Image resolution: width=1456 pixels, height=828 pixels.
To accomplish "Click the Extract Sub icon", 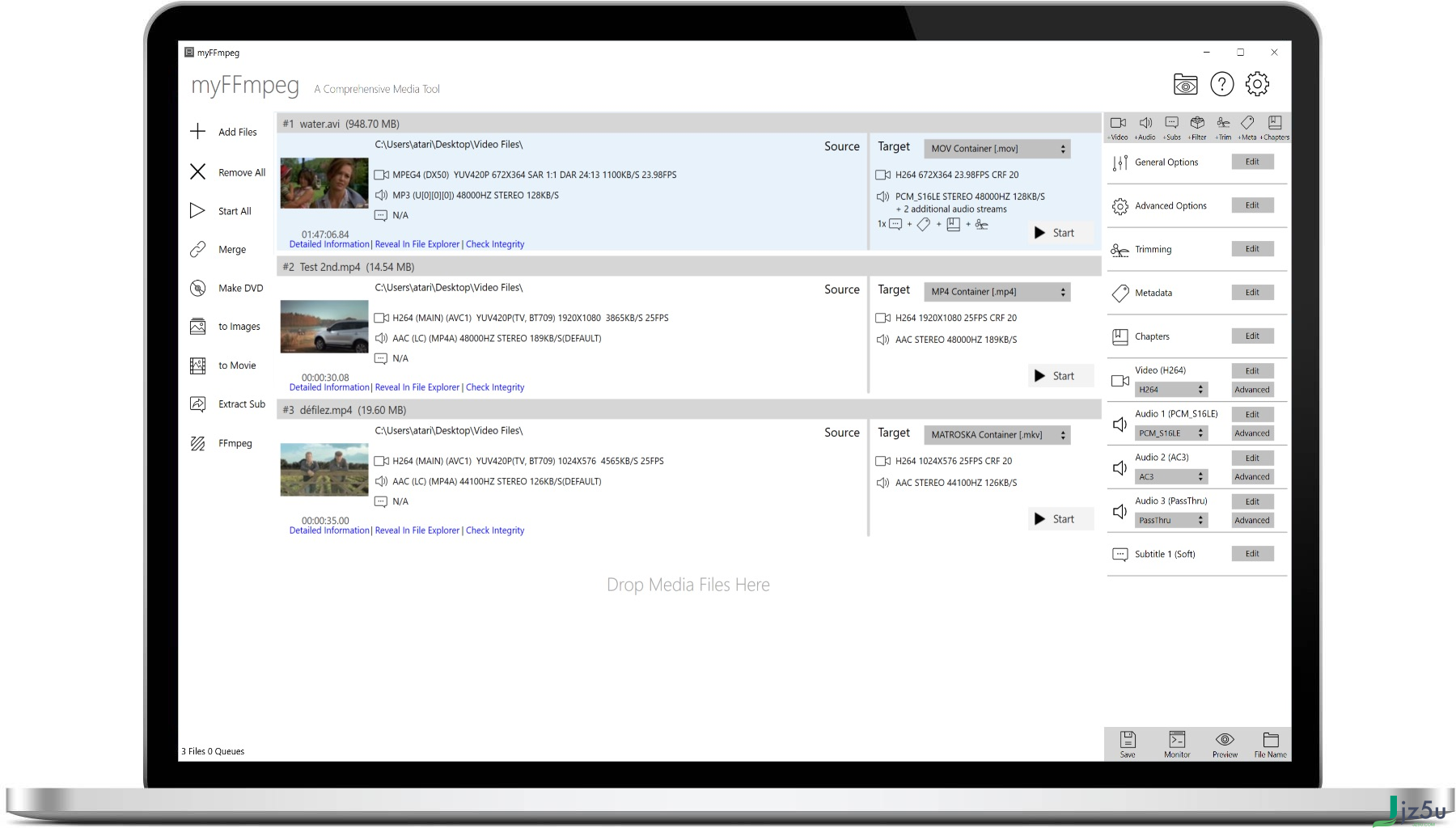I will [x=197, y=403].
